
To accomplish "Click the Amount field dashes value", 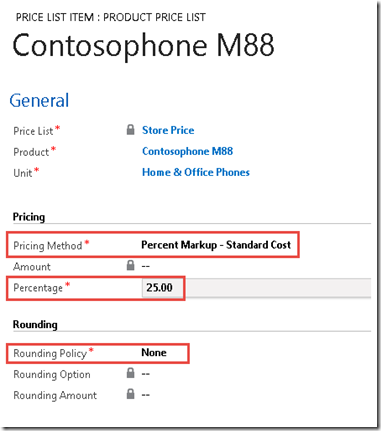I will (146, 266).
